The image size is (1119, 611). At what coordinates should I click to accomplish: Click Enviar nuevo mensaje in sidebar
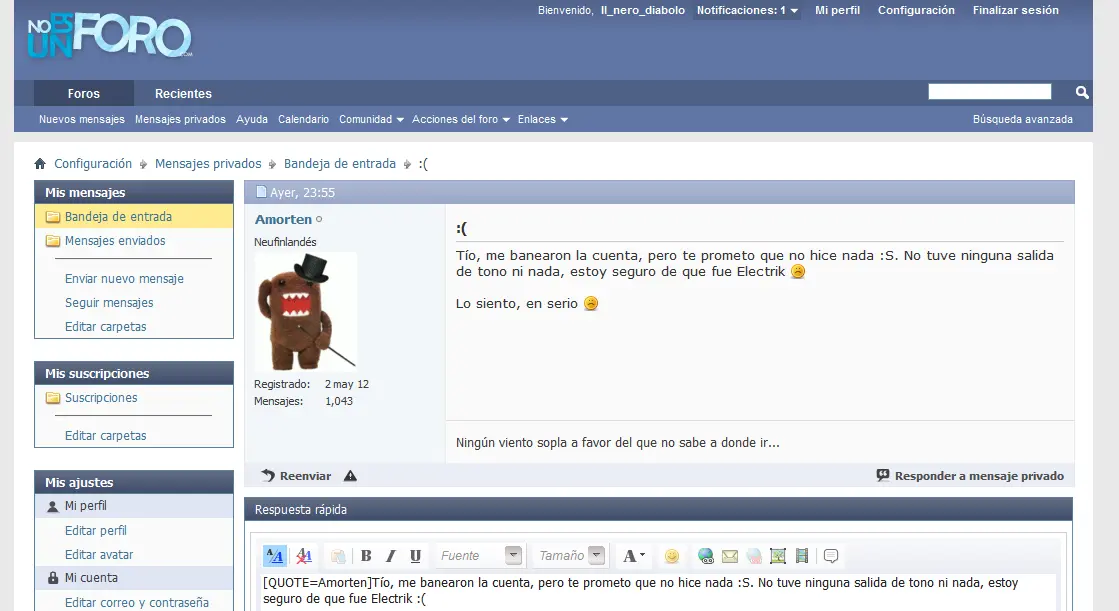tap(124, 279)
